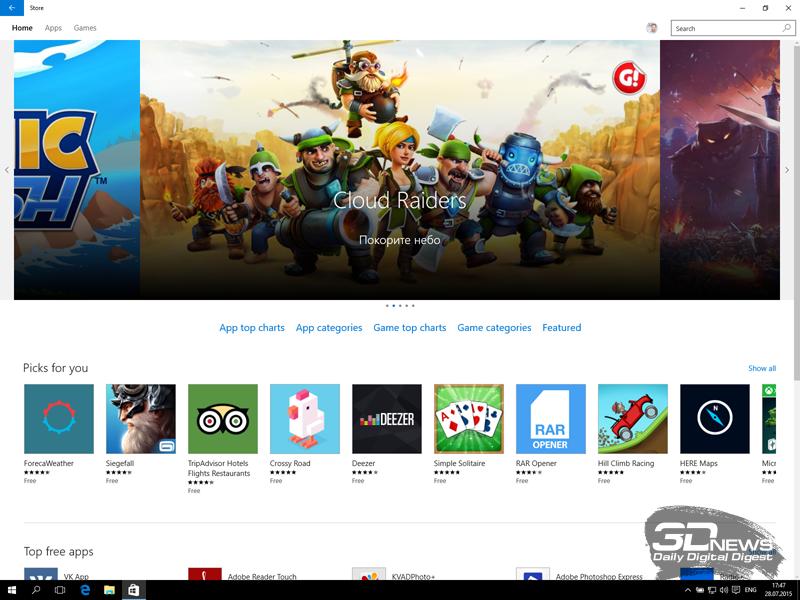
Task: Open Action Center notifications icon
Action: tap(736, 590)
